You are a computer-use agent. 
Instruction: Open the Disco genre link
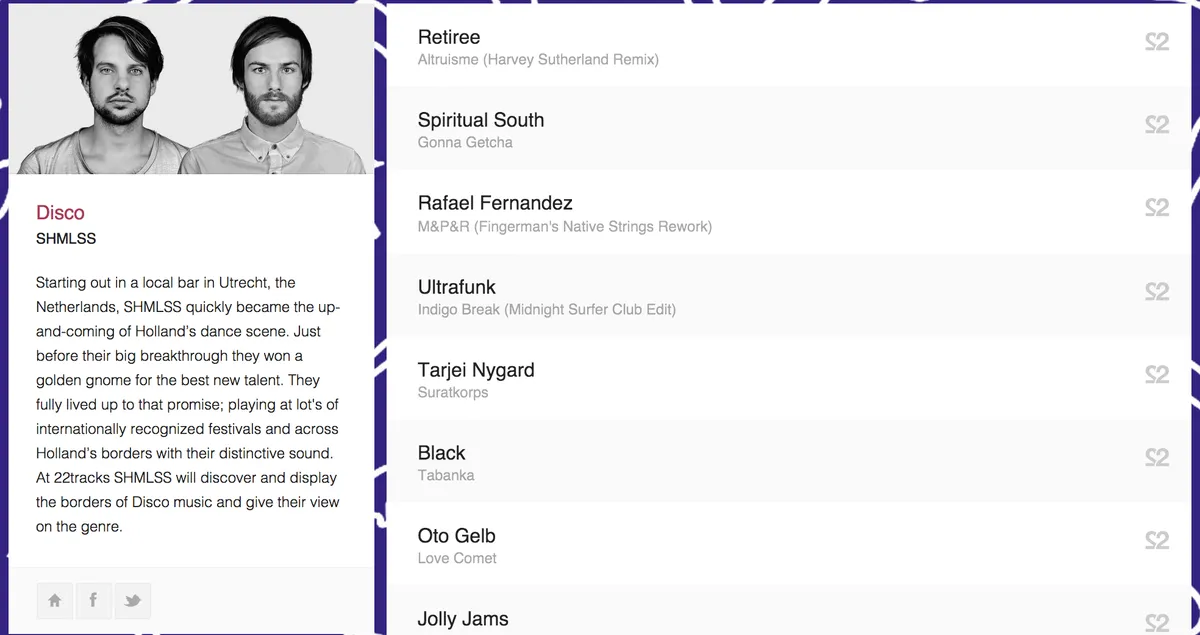(x=60, y=212)
